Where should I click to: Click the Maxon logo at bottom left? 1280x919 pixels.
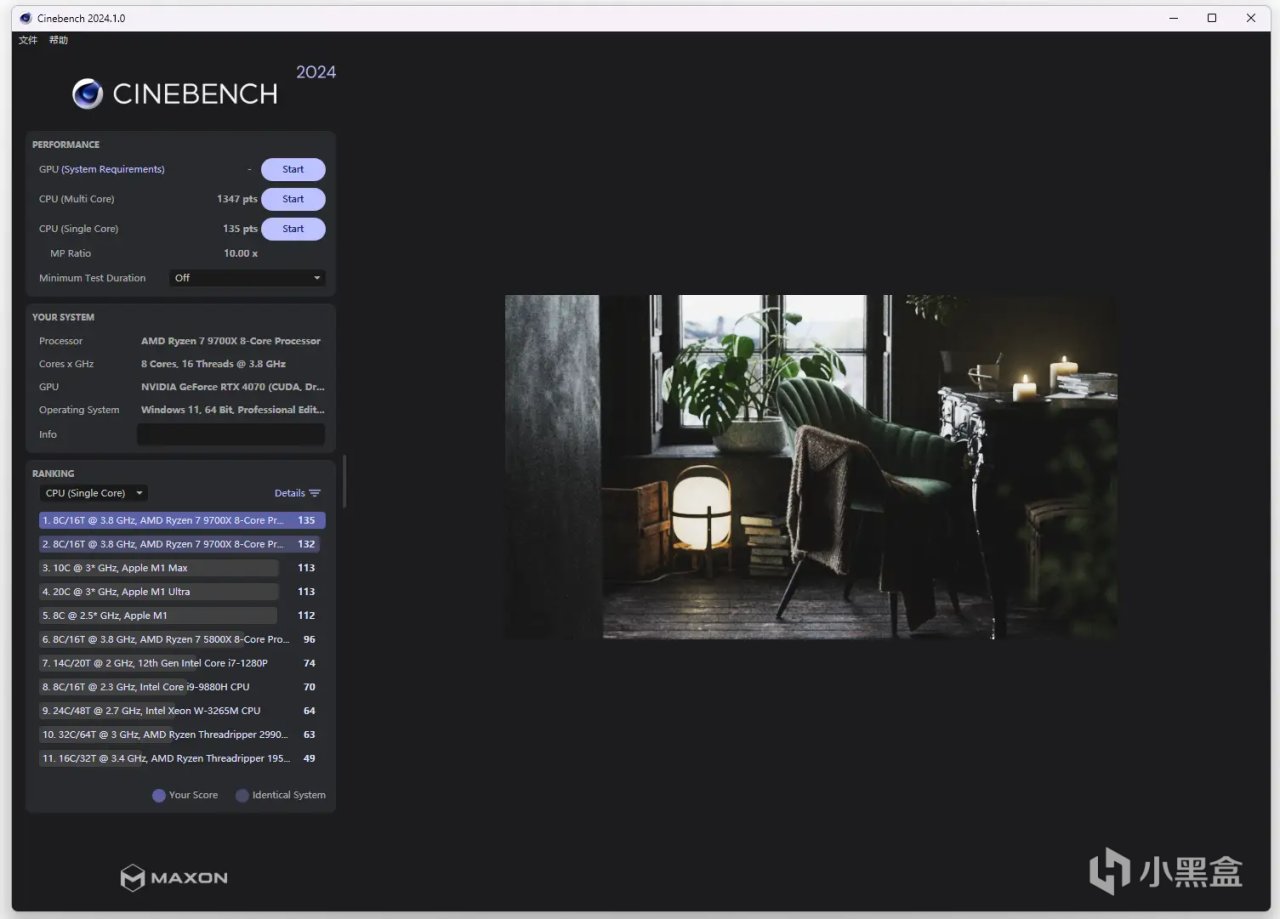point(174,878)
